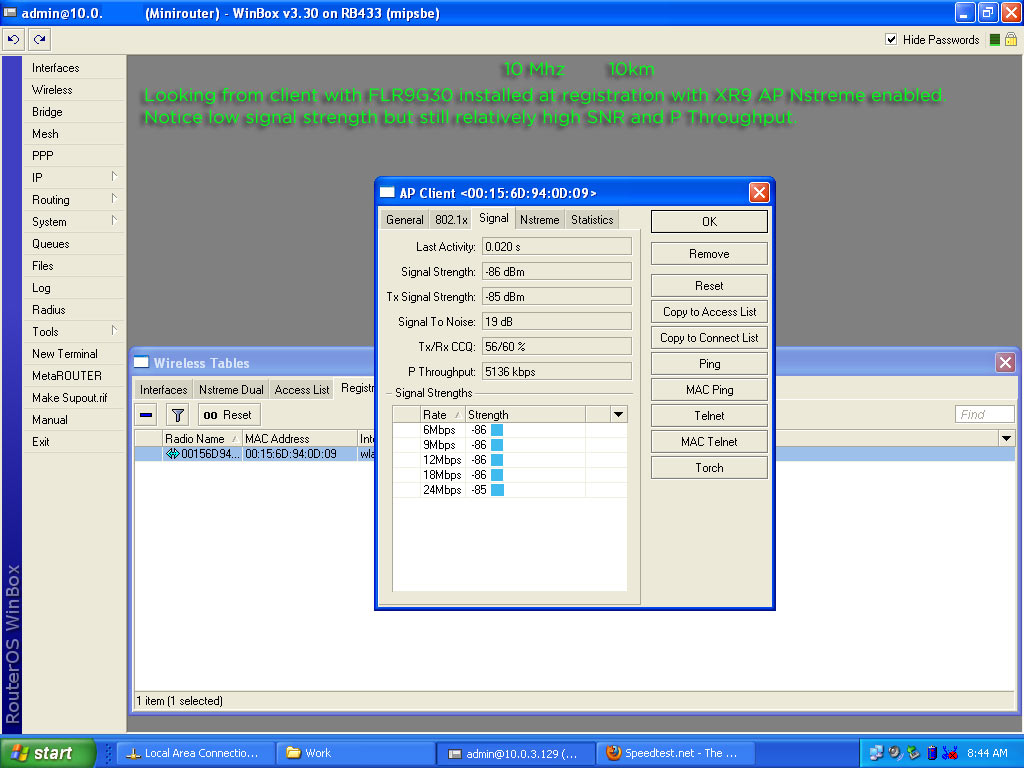Click Reset button in AP Client dialog
1024x768 pixels.
pyautogui.click(x=709, y=286)
